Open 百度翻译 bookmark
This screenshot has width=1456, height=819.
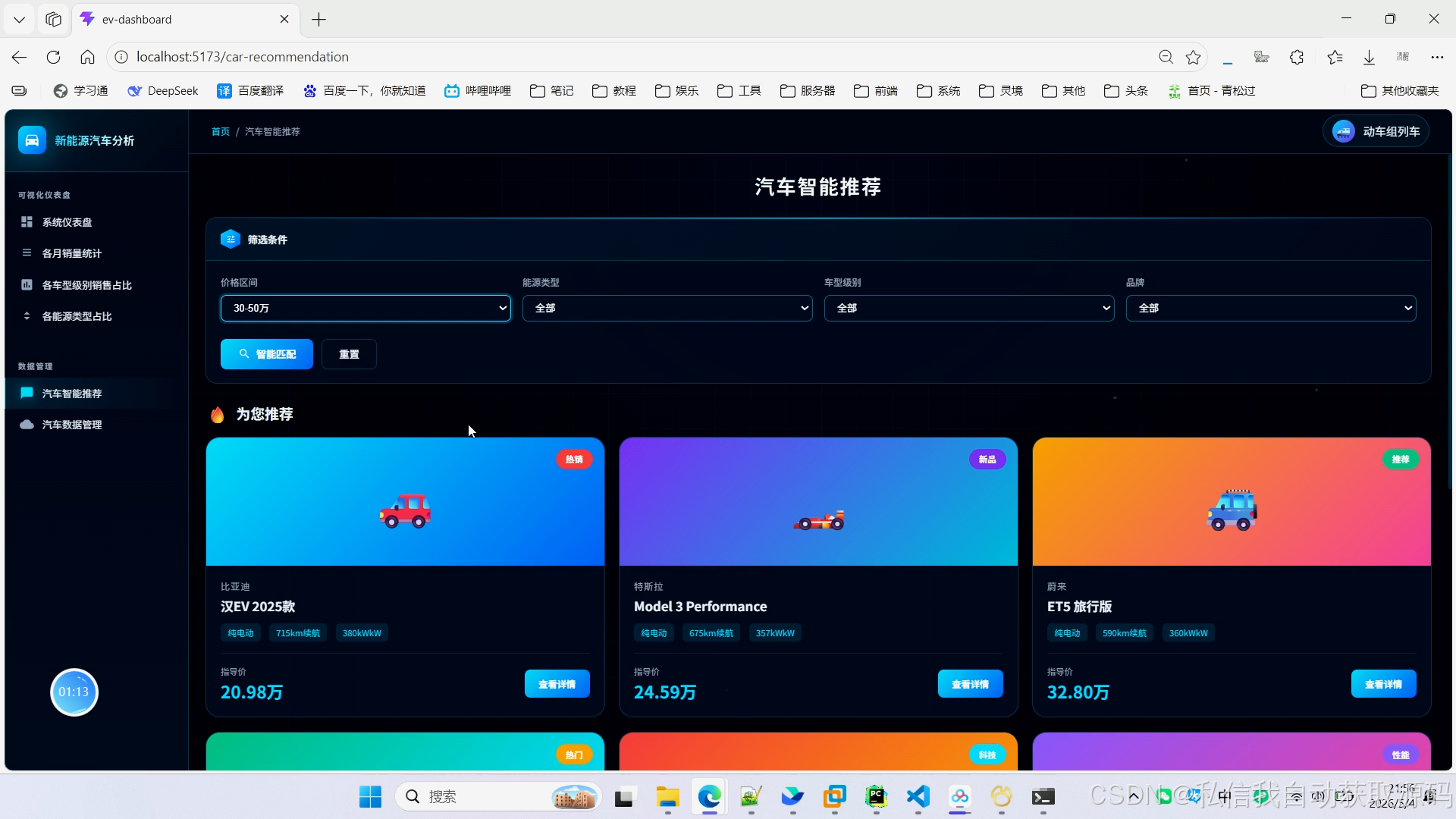(250, 91)
